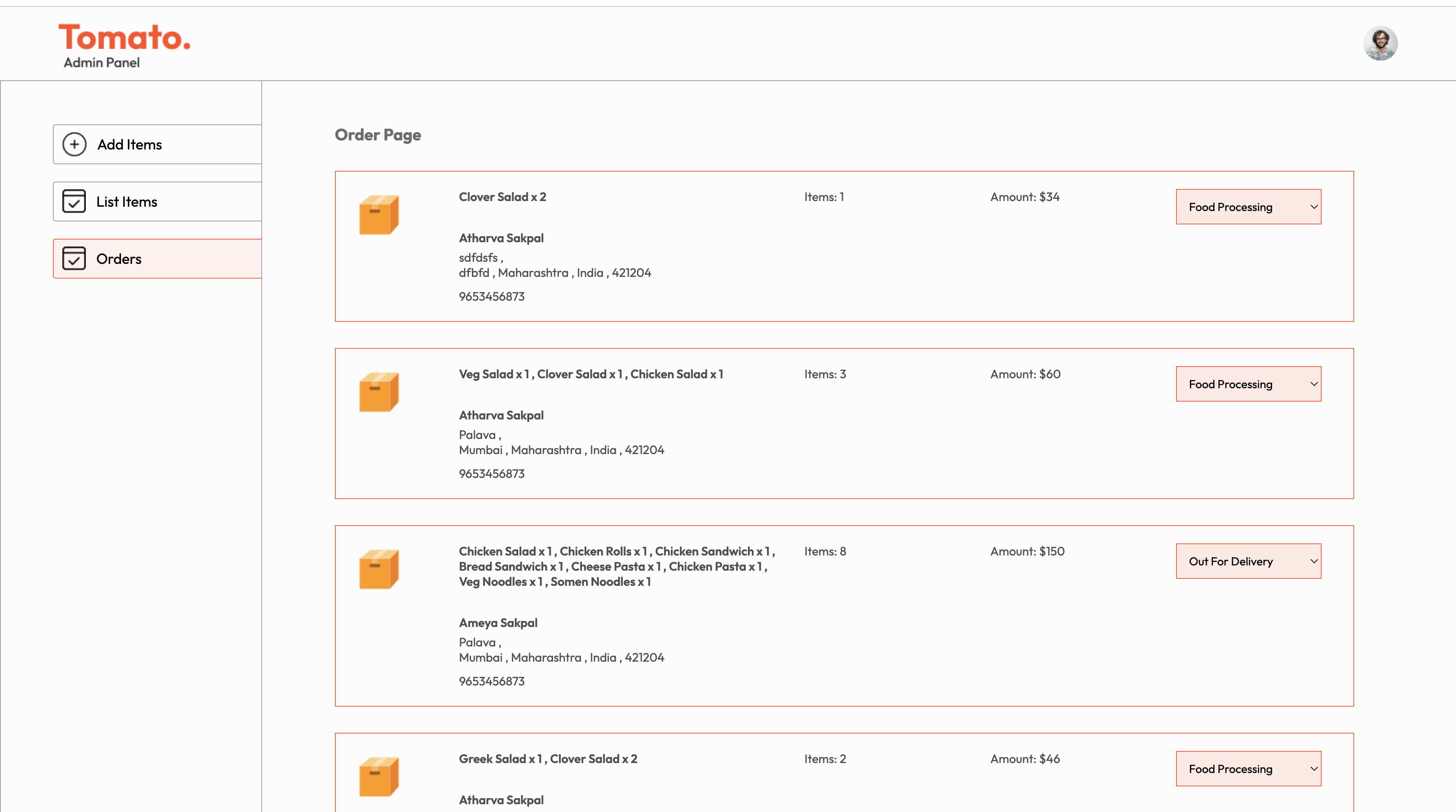
Task: Click Amount: $150 text
Action: click(1027, 552)
